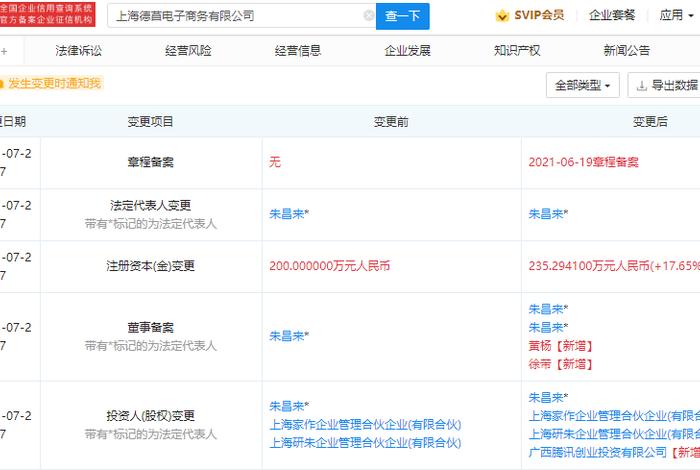The height and width of the screenshot is (470, 700).
Task: Click the 徐帝【新增】 entry
Action: pyautogui.click(x=560, y=364)
